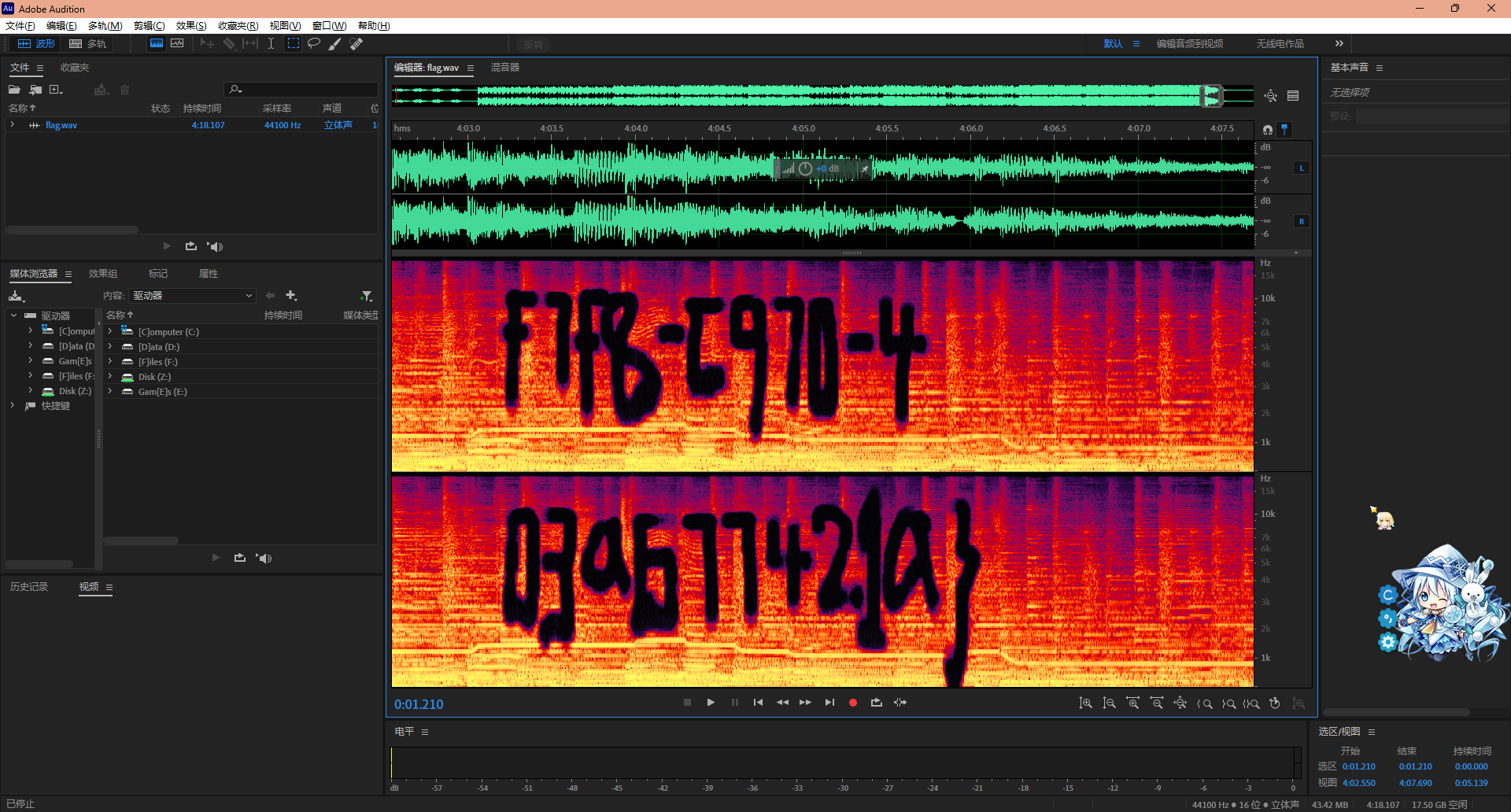Screen dimensions: 1511x812
Task: Select the Marquee selection tool
Action: tap(293, 43)
